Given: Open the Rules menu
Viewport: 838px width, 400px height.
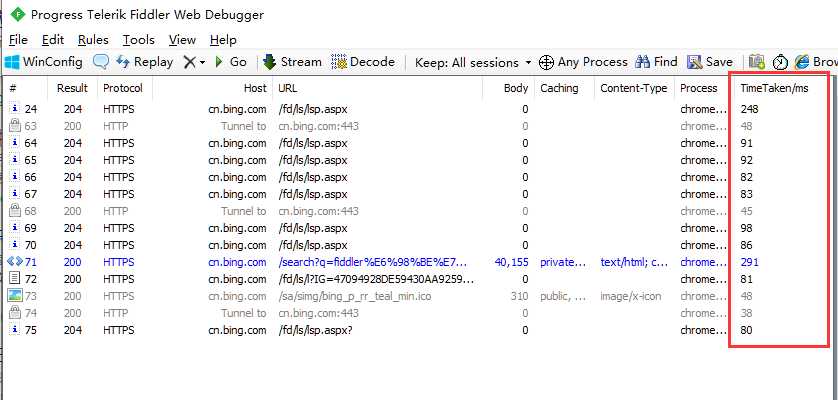Looking at the screenshot, I should [x=93, y=40].
